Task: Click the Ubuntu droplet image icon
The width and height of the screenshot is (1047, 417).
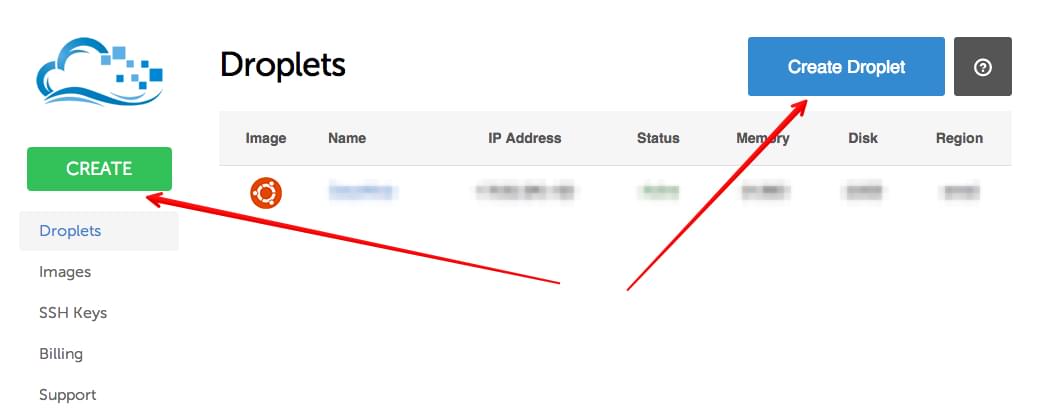Action: [x=266, y=193]
